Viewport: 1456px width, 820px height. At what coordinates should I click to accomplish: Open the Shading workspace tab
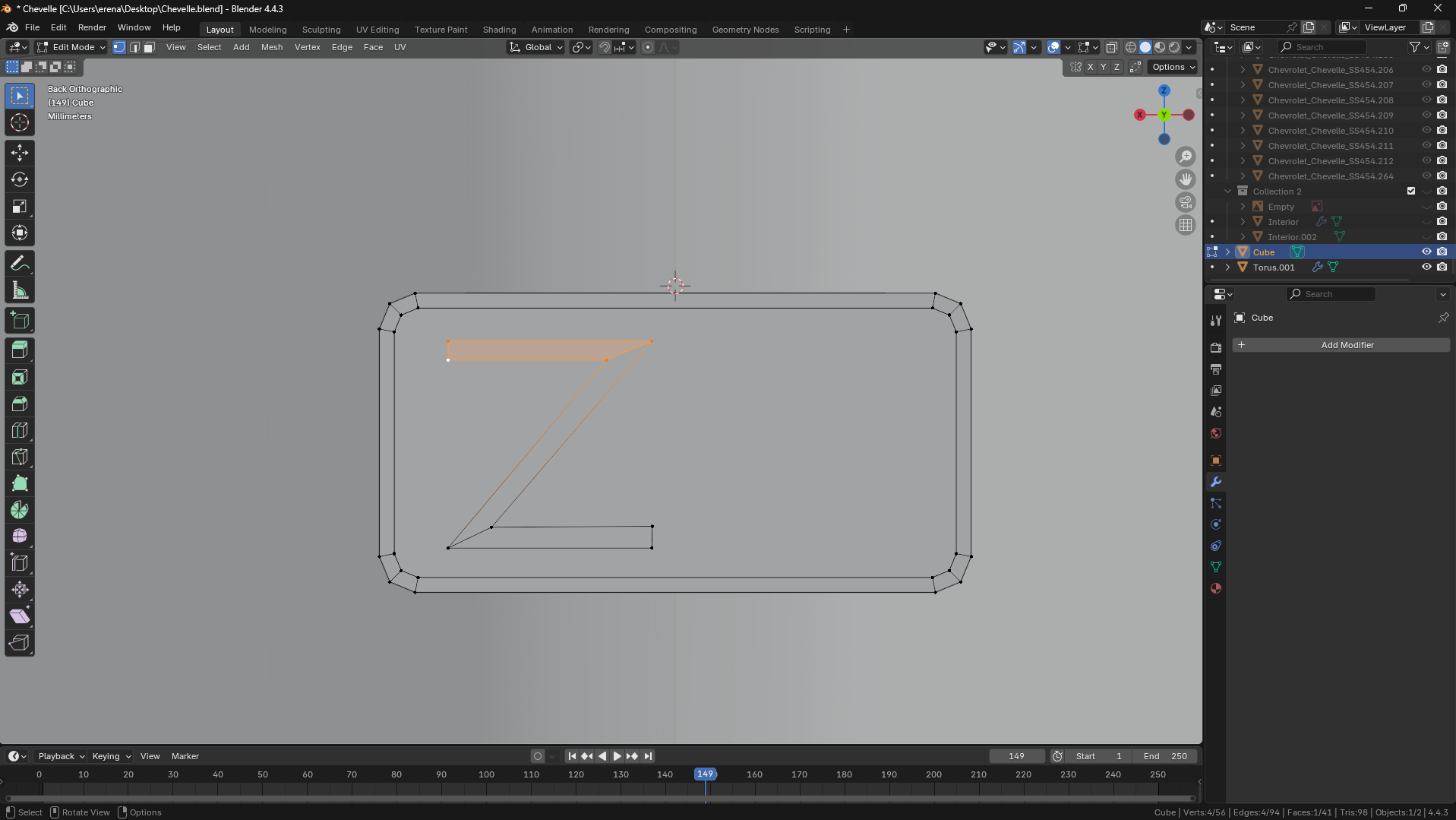point(500,30)
